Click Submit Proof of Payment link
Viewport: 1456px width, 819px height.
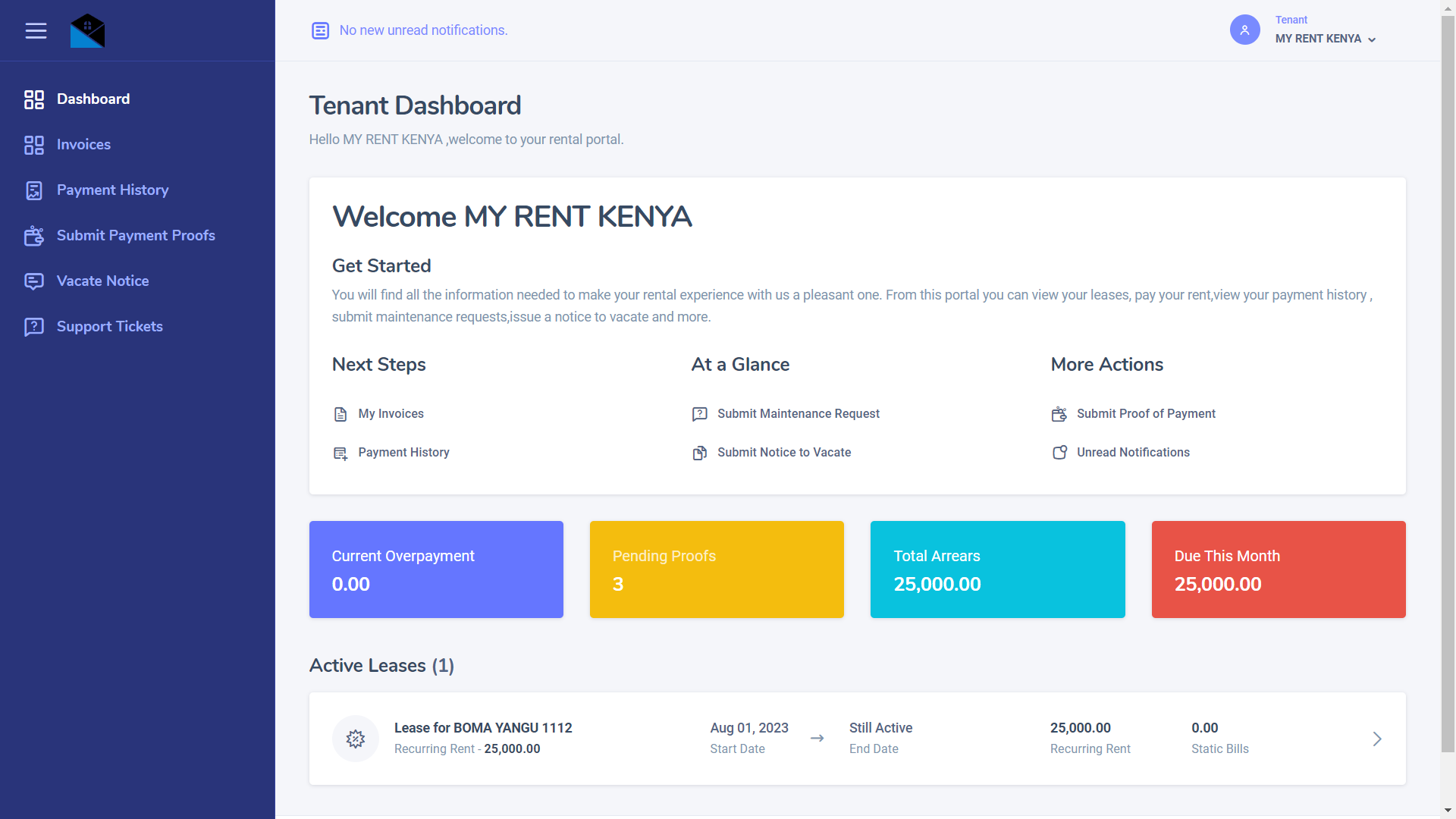(1146, 414)
